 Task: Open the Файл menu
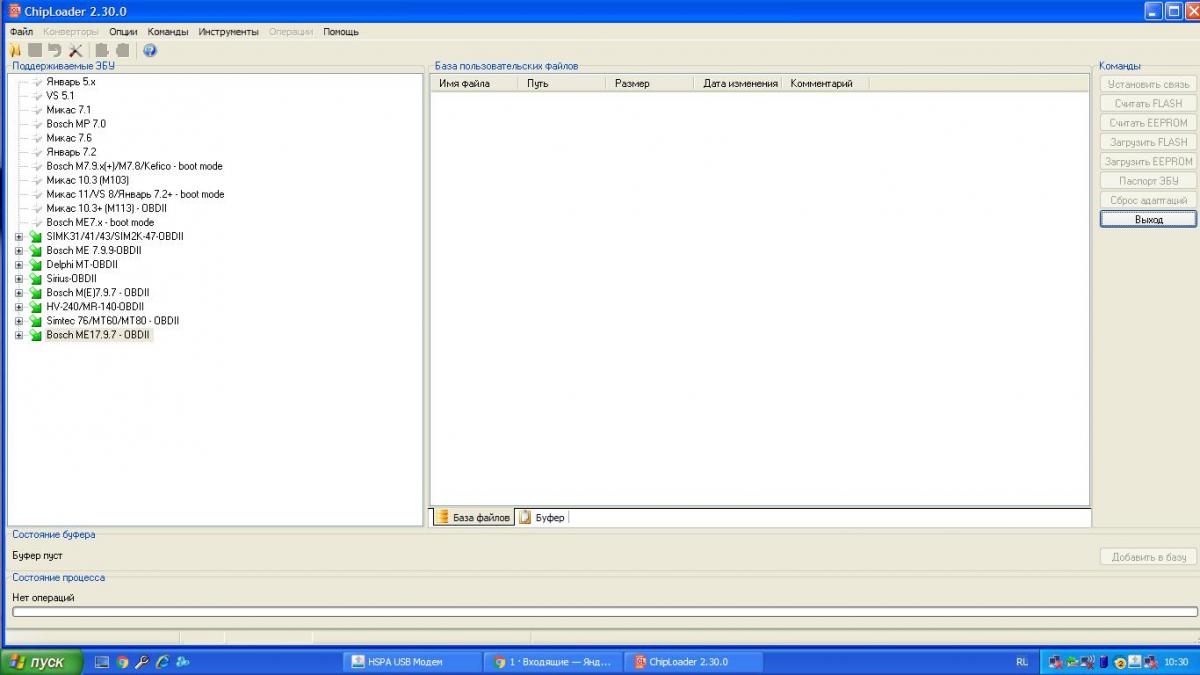pos(21,32)
